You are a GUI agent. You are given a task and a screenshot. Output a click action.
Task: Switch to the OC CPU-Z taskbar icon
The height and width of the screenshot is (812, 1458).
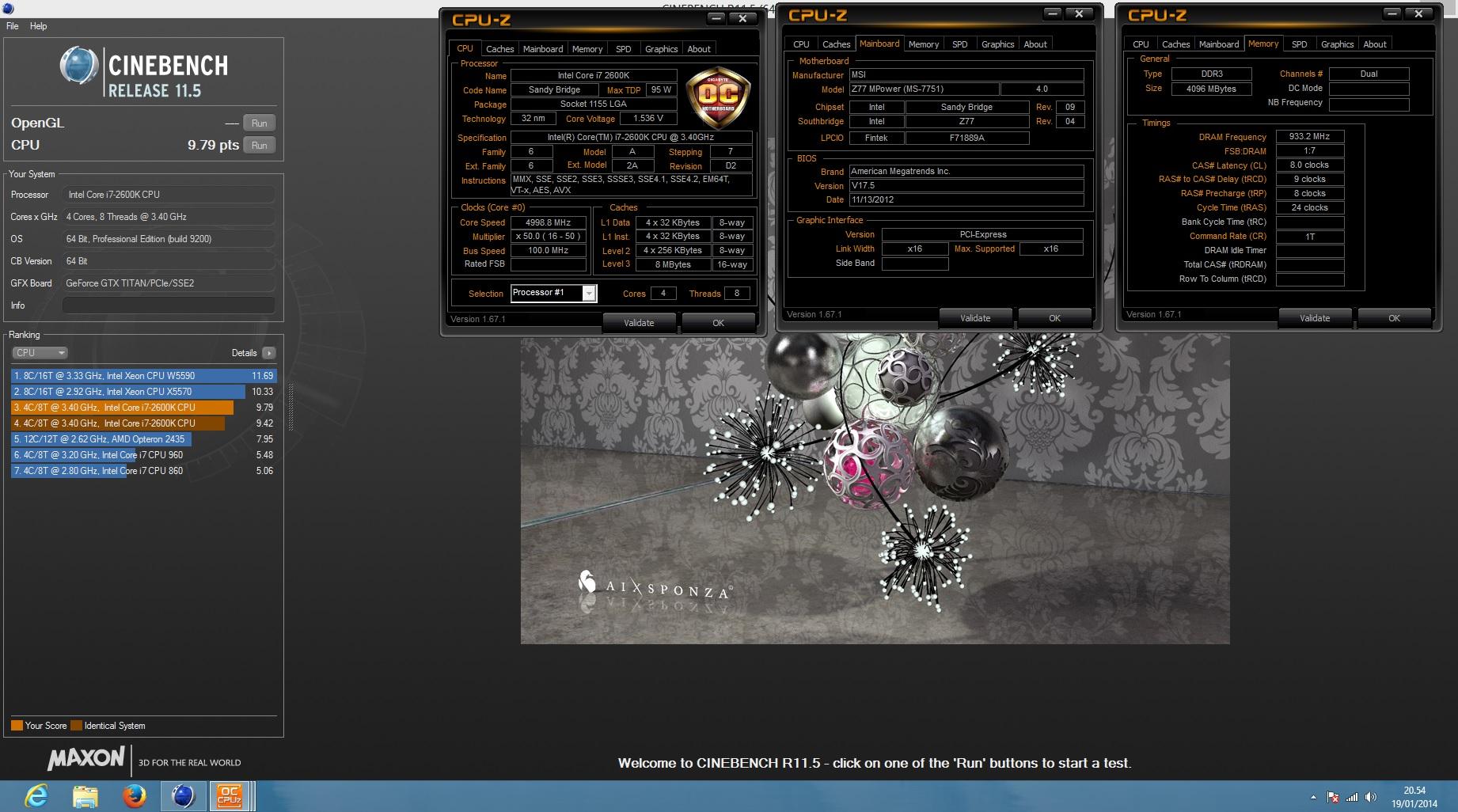[x=230, y=795]
